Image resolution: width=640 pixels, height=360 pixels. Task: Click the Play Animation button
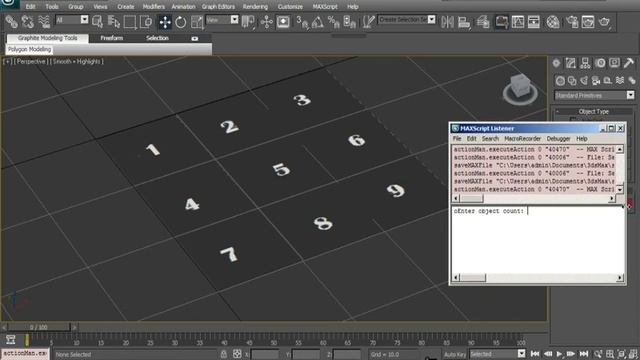(560, 354)
